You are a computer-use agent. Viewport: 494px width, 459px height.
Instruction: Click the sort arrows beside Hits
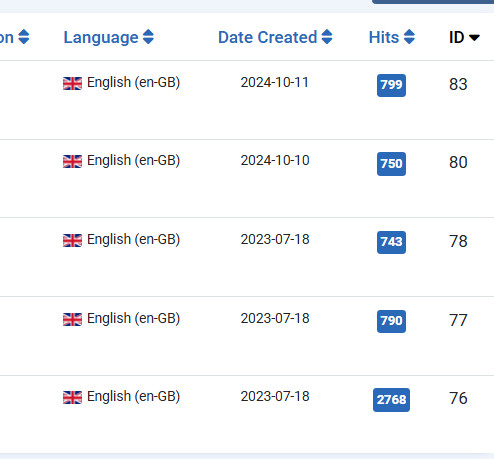[409, 37]
